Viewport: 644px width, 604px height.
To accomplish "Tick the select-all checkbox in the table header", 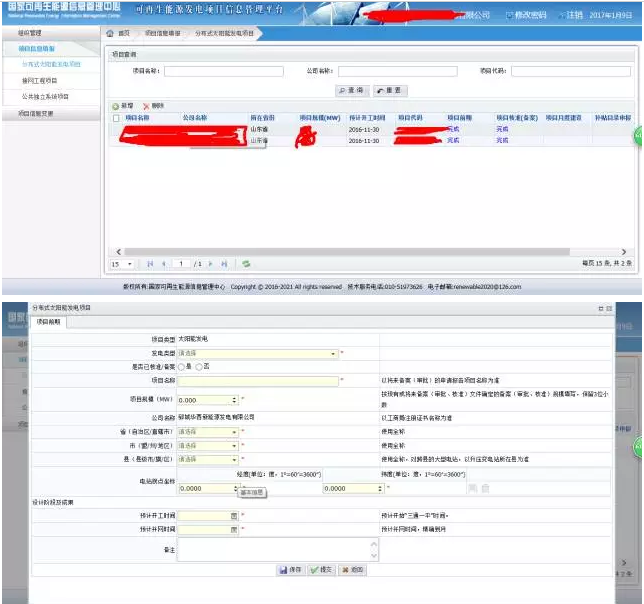I will pos(116,118).
